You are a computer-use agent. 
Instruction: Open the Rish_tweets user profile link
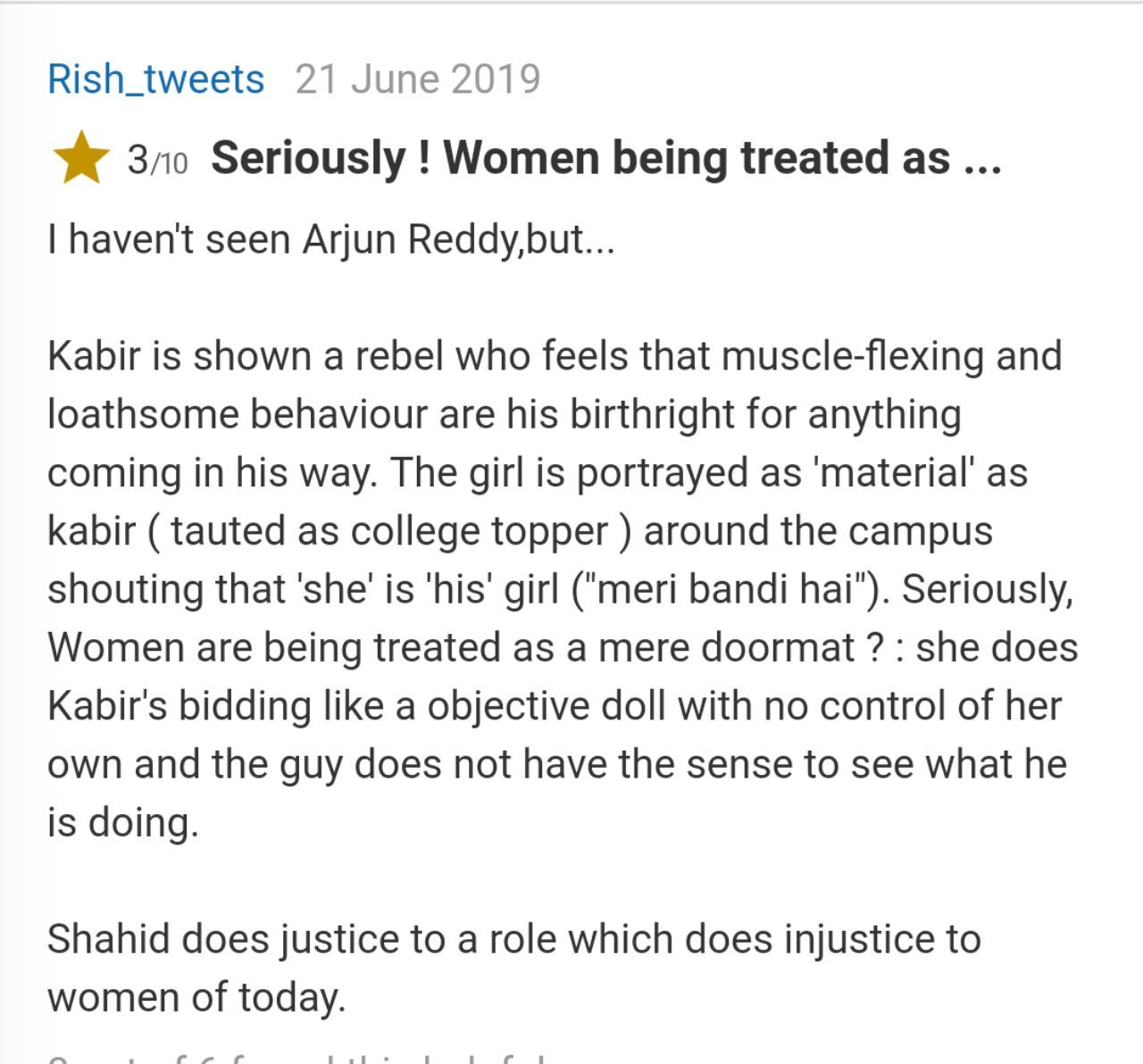point(156,79)
